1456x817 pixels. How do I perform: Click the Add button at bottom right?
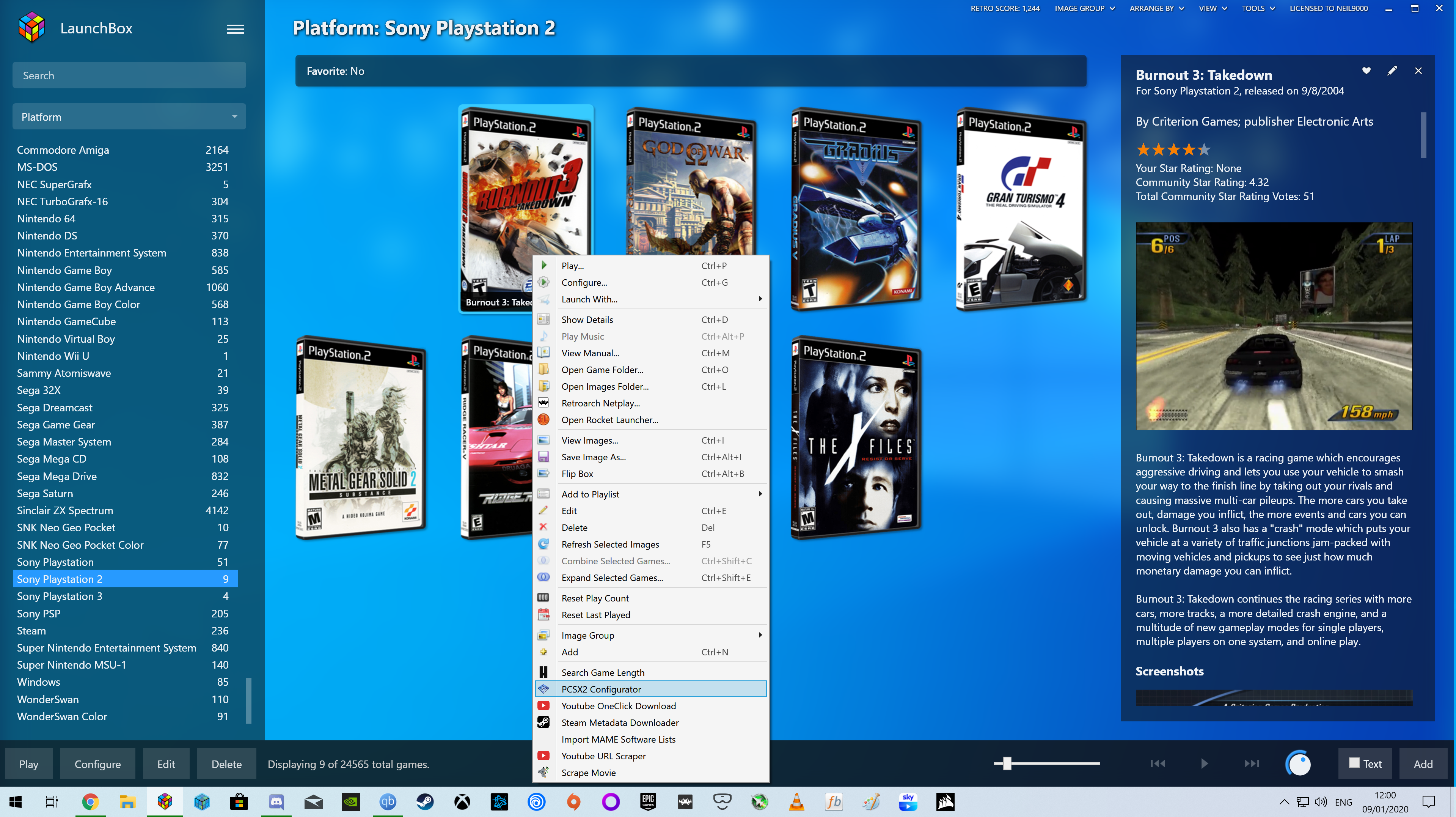(x=1423, y=764)
